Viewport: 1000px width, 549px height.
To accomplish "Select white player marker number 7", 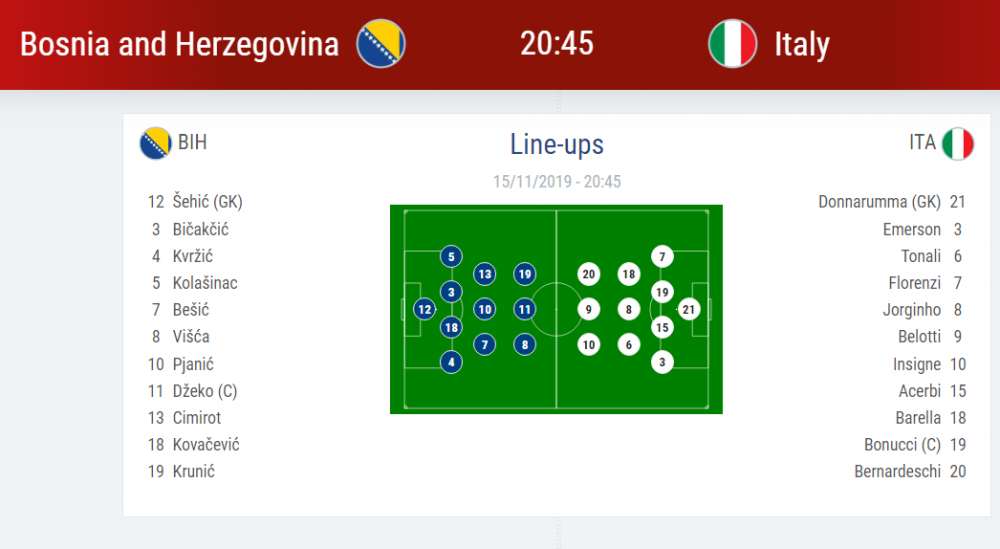I will [662, 256].
